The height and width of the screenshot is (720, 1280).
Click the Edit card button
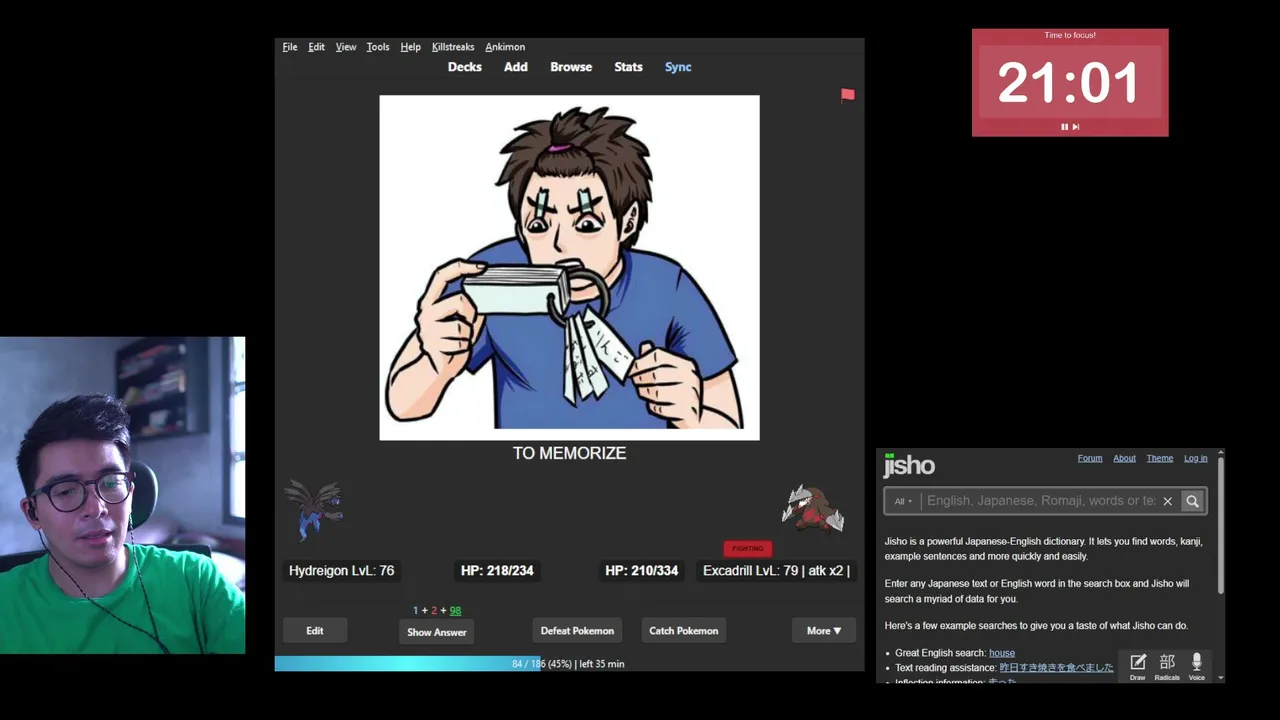[x=315, y=631]
